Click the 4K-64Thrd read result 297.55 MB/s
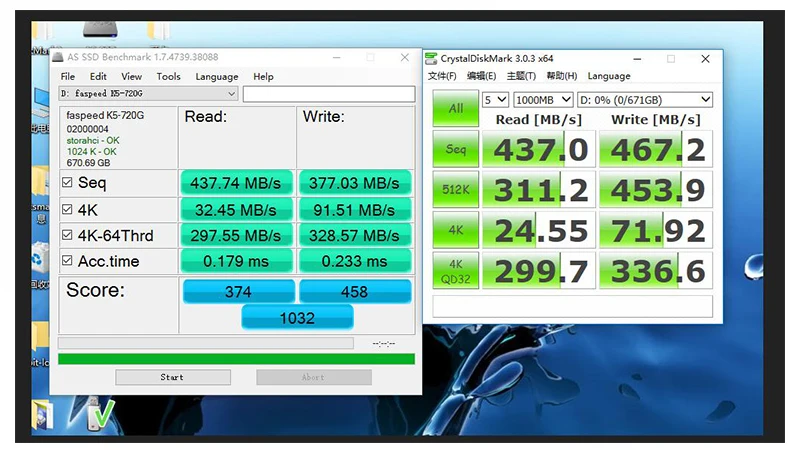Viewport: 800px width, 450px height. [x=236, y=235]
